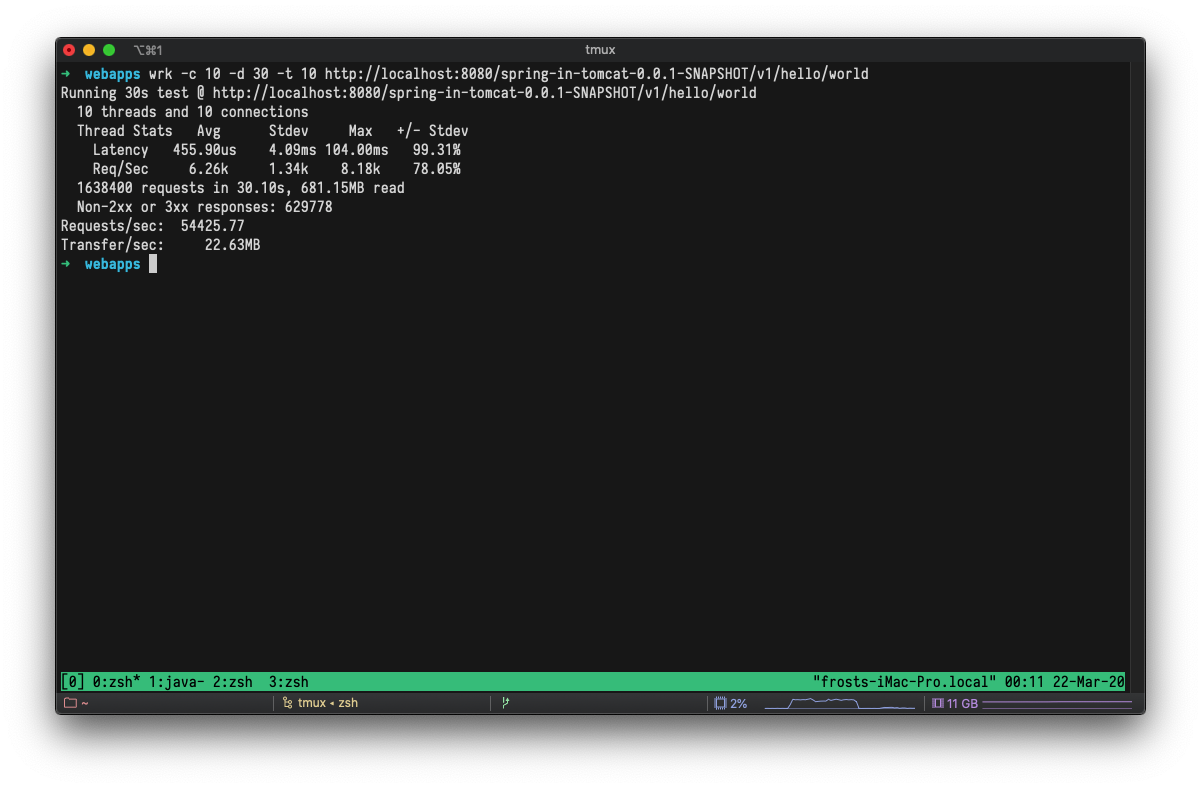Viewport: 1201px width, 788px height.
Task: Click the job tree icon beside 'tmux ◂ zsh'
Action: (287, 703)
